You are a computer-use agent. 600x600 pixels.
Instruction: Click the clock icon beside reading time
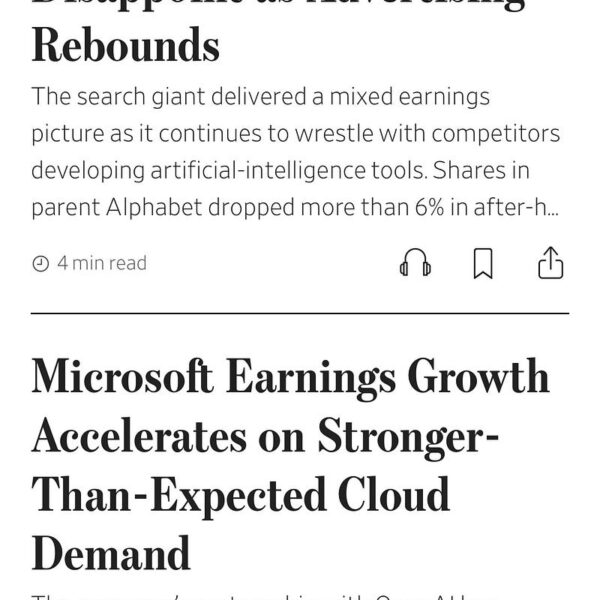(x=41, y=264)
